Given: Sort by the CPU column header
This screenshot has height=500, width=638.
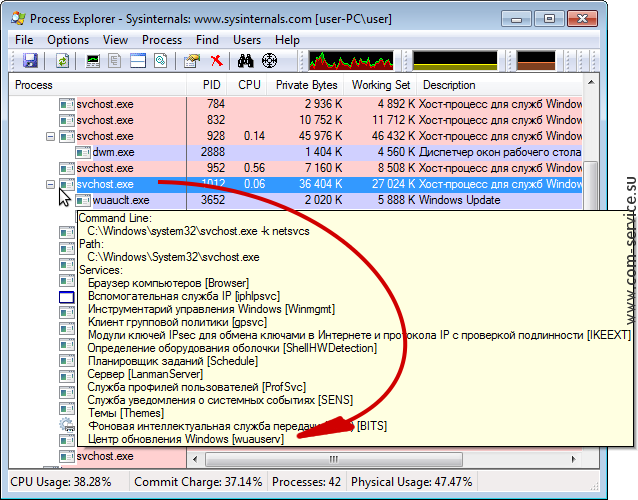Looking at the screenshot, I should (x=247, y=85).
